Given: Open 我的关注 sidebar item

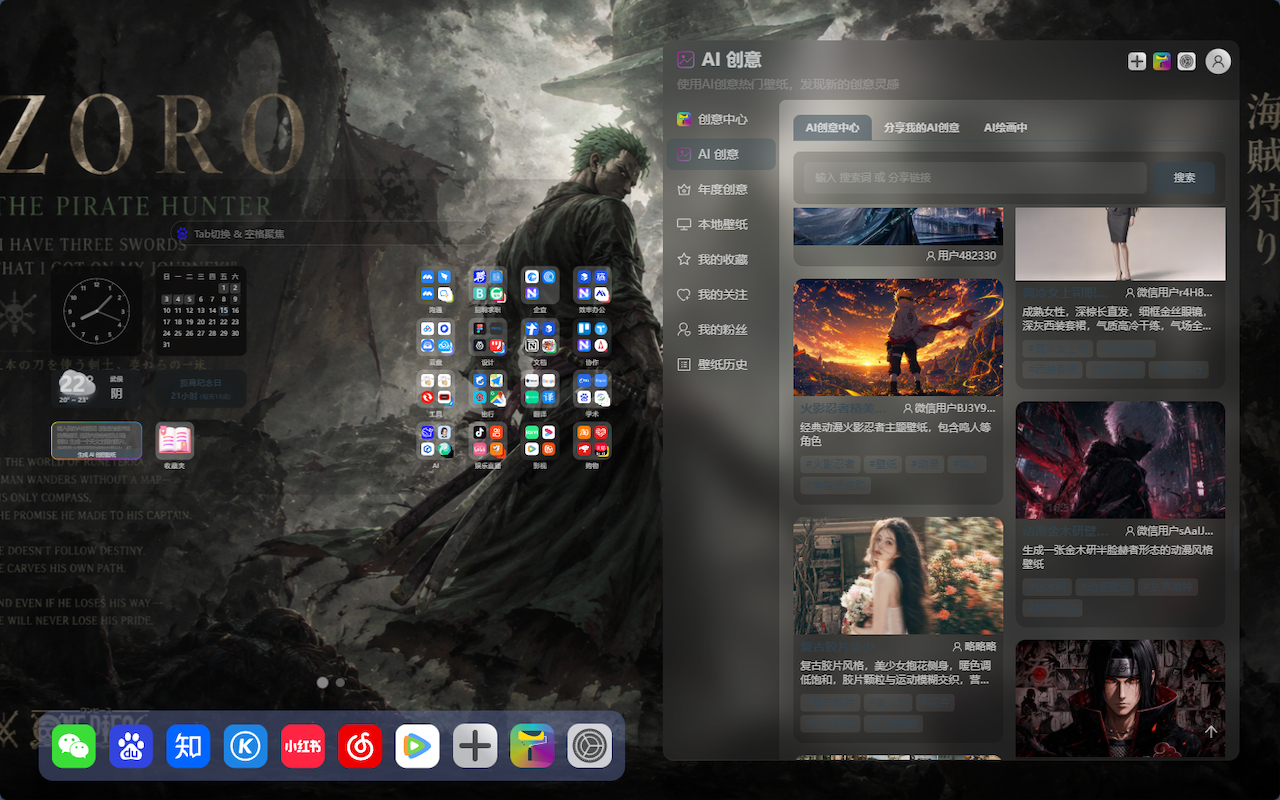Looking at the screenshot, I should click(721, 295).
